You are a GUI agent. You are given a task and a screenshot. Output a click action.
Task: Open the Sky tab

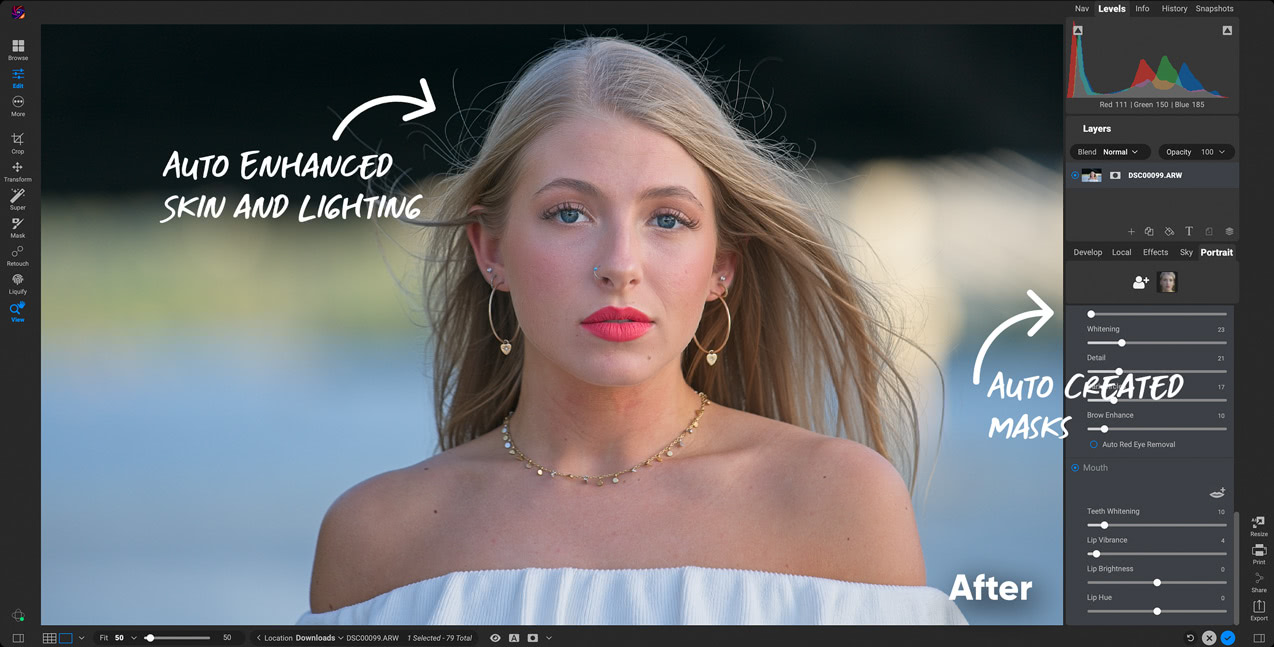(1186, 252)
